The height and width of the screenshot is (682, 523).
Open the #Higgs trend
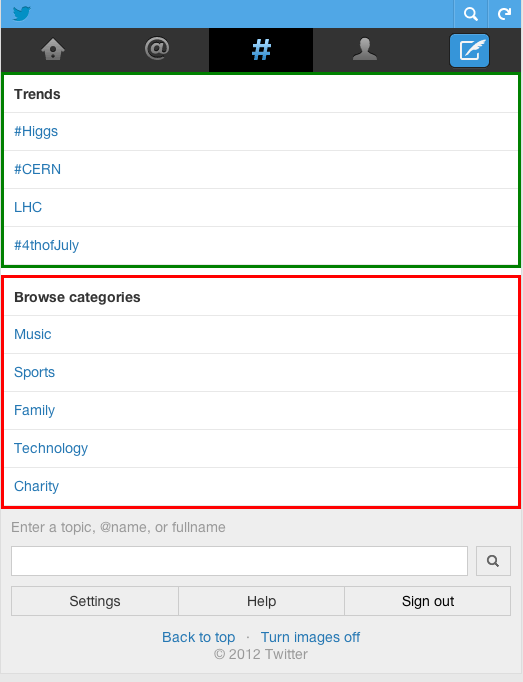pyautogui.click(x=36, y=131)
